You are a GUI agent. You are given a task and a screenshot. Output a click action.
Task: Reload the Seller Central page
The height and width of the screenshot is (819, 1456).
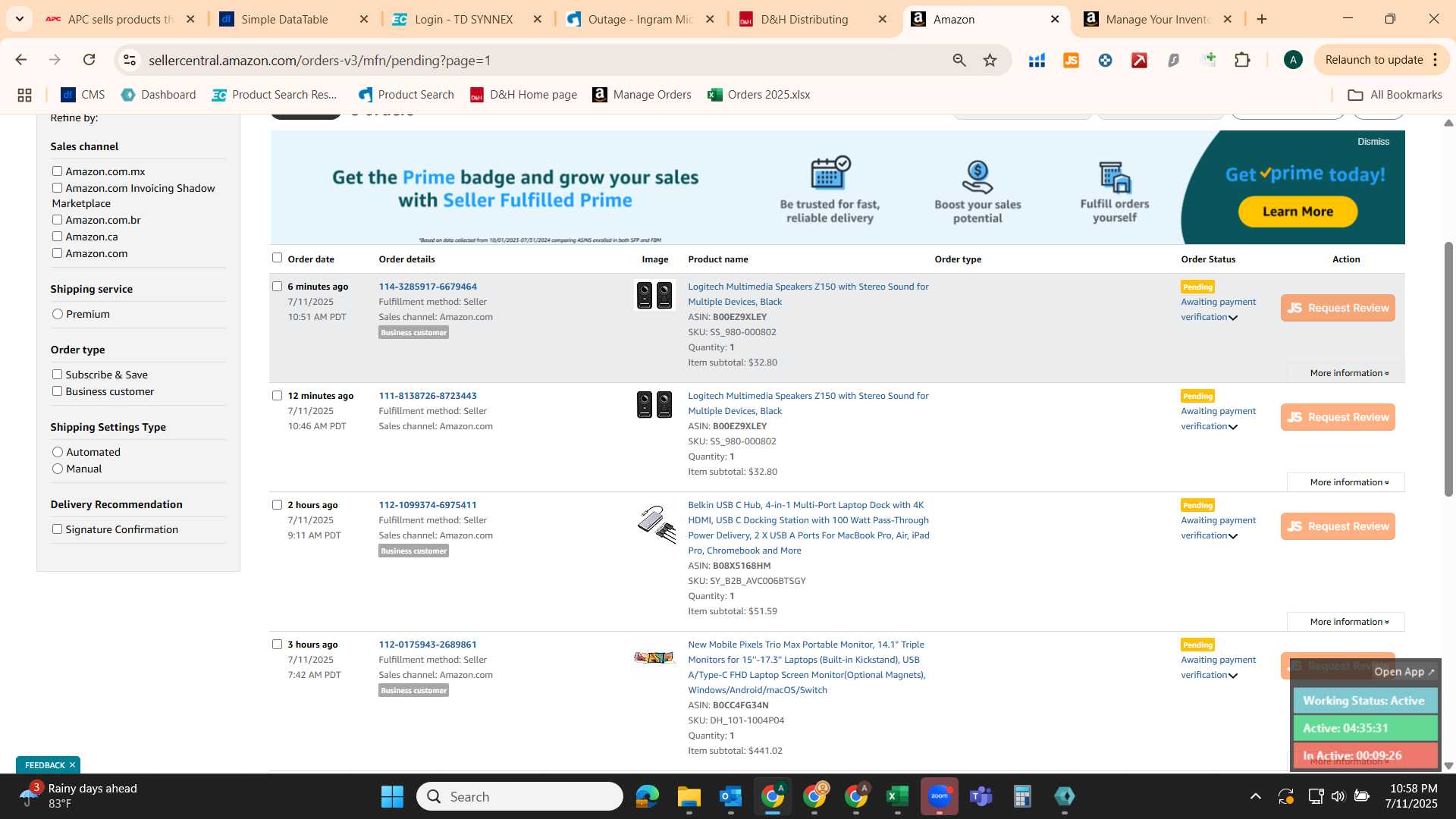pyautogui.click(x=89, y=60)
